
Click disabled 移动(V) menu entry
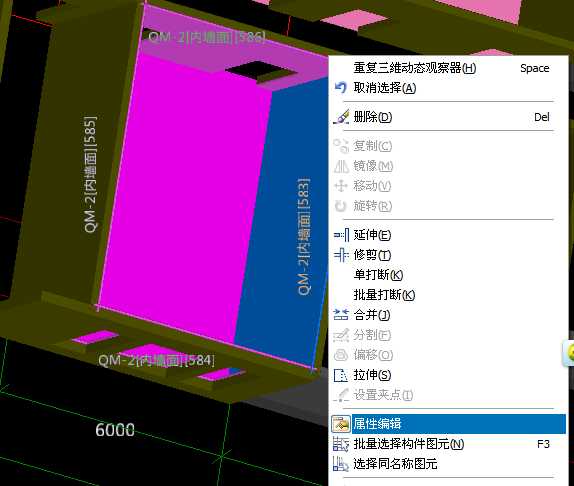pos(448,186)
